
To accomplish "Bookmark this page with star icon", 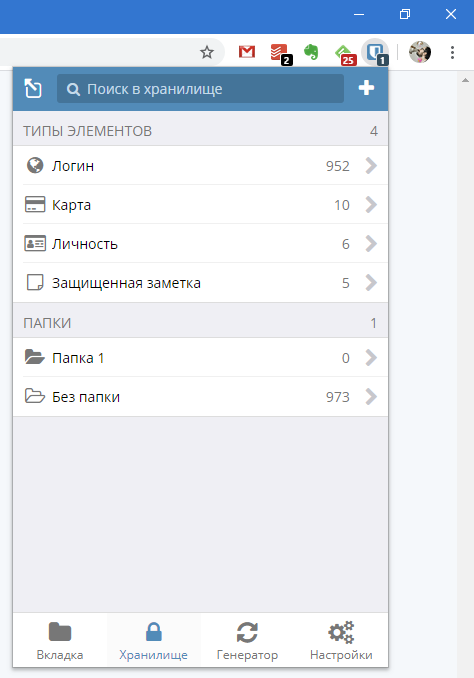I will click(x=207, y=52).
